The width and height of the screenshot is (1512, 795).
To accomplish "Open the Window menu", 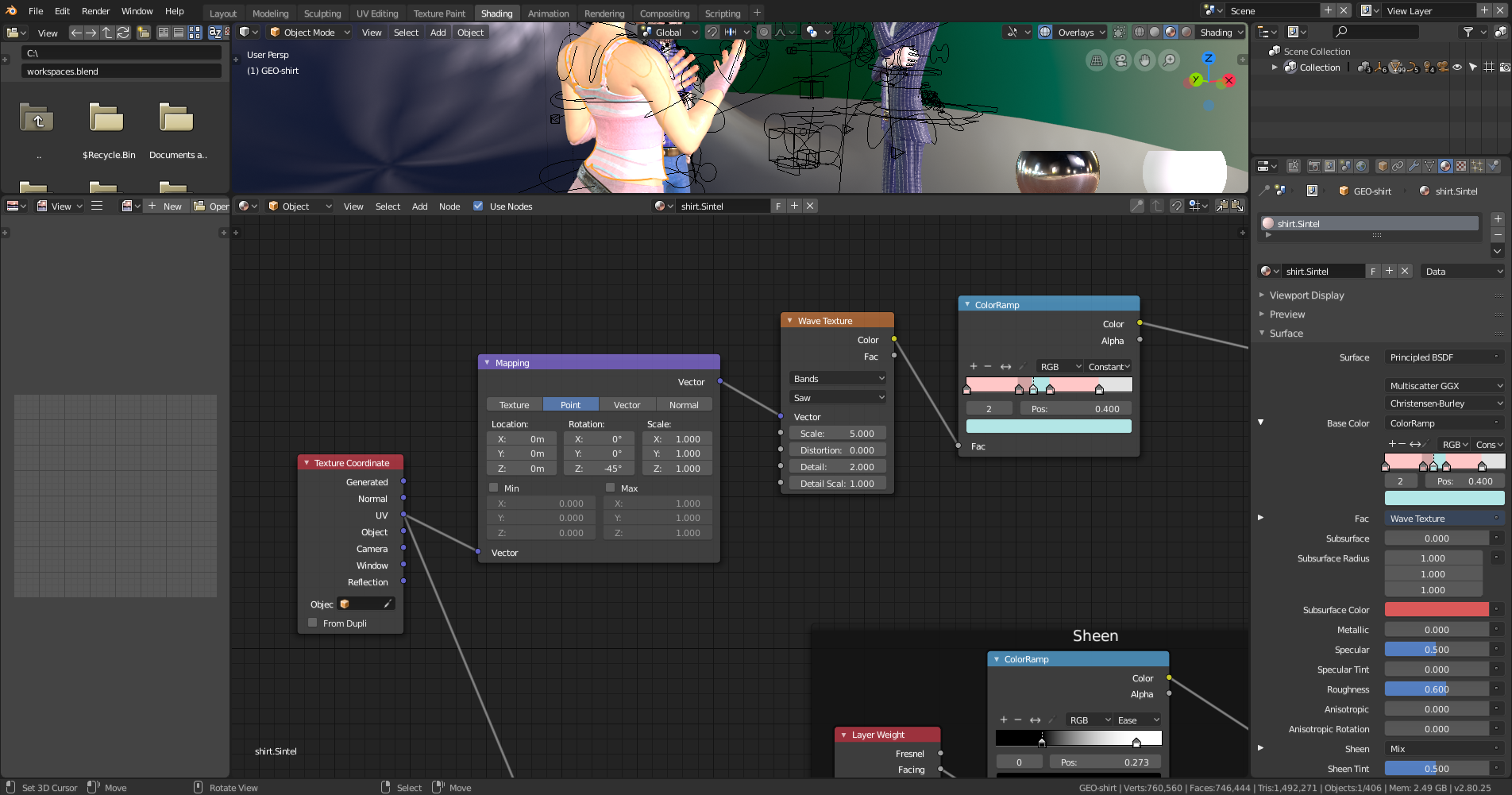I will pyautogui.click(x=137, y=11).
